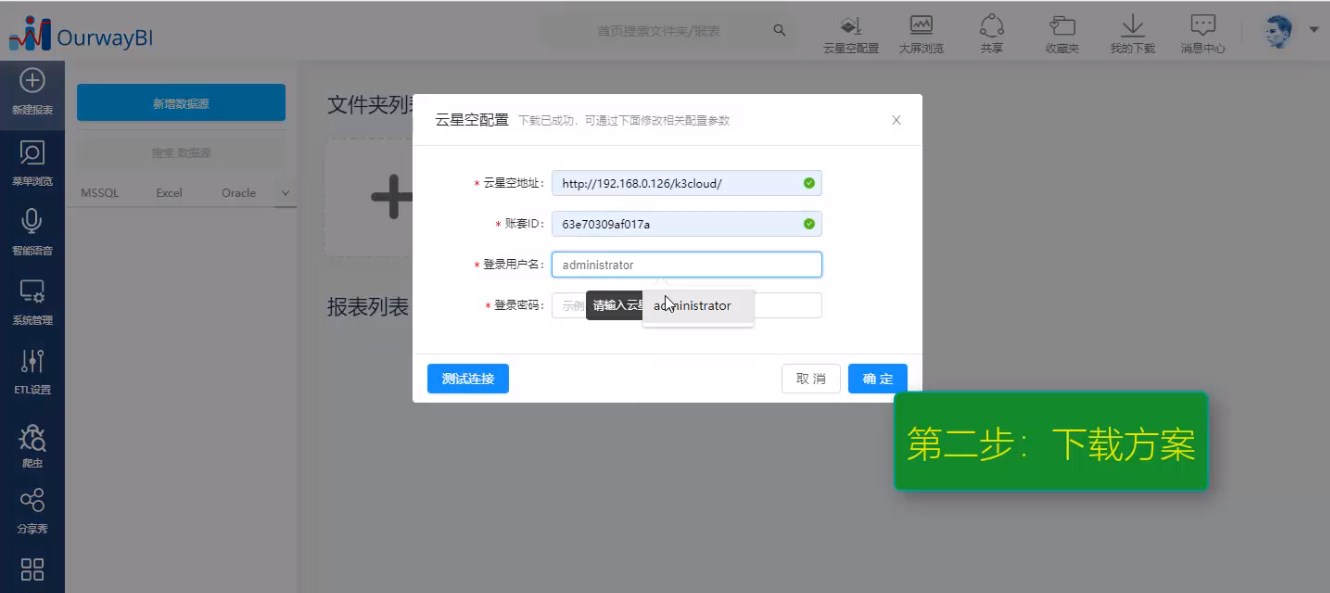This screenshot has height=593, width=1330.
Task: Click the 测试连接 test connection button
Action: click(467, 378)
